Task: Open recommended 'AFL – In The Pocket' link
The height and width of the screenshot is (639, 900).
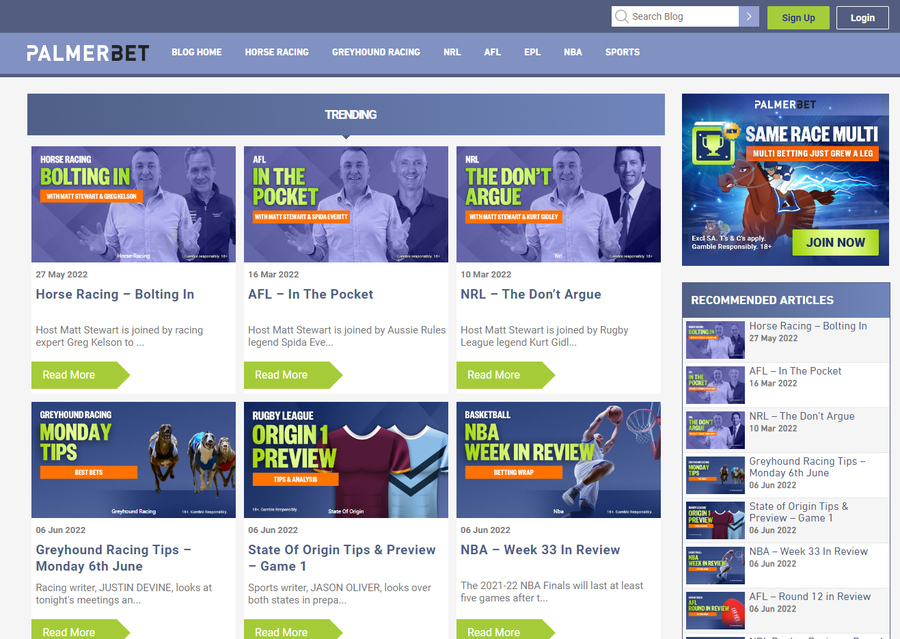Action: (x=795, y=371)
